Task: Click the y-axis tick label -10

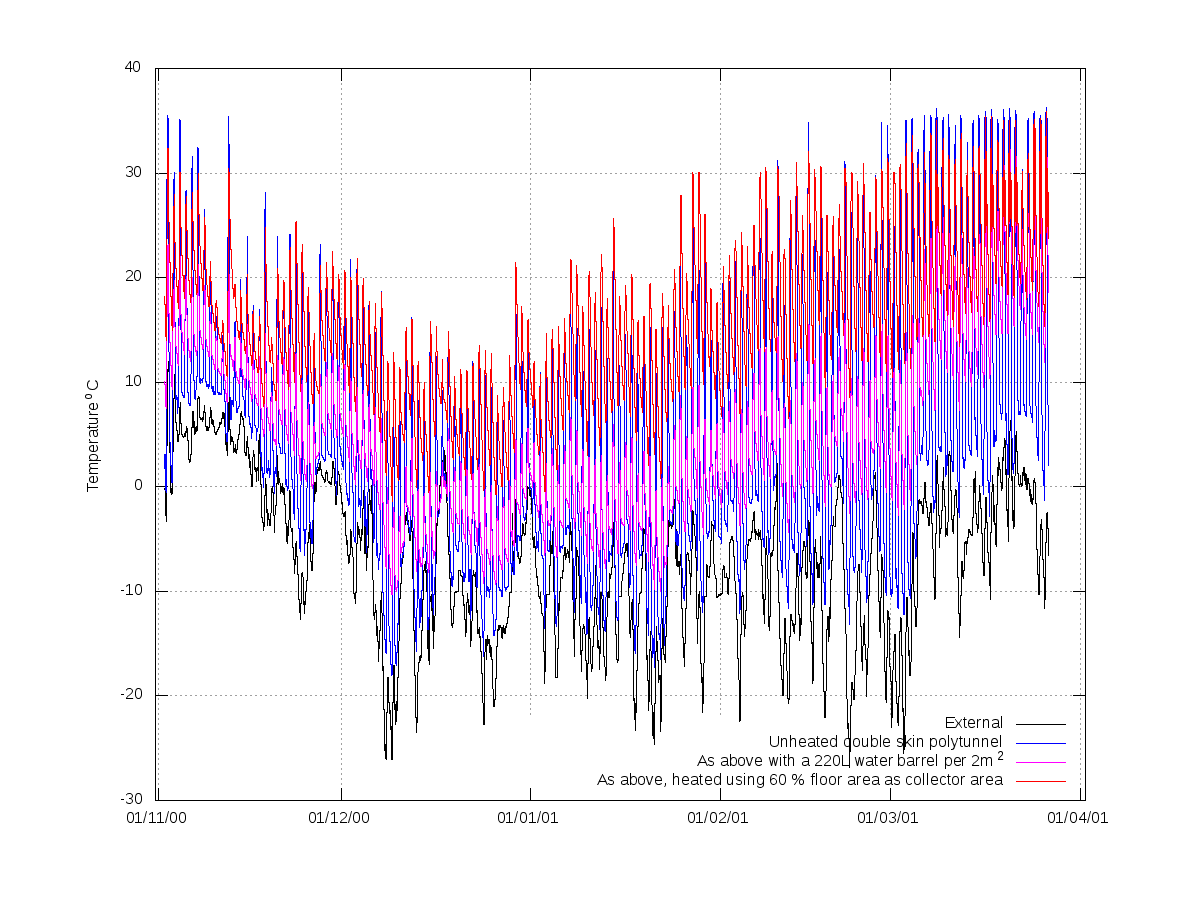Action: point(131,590)
